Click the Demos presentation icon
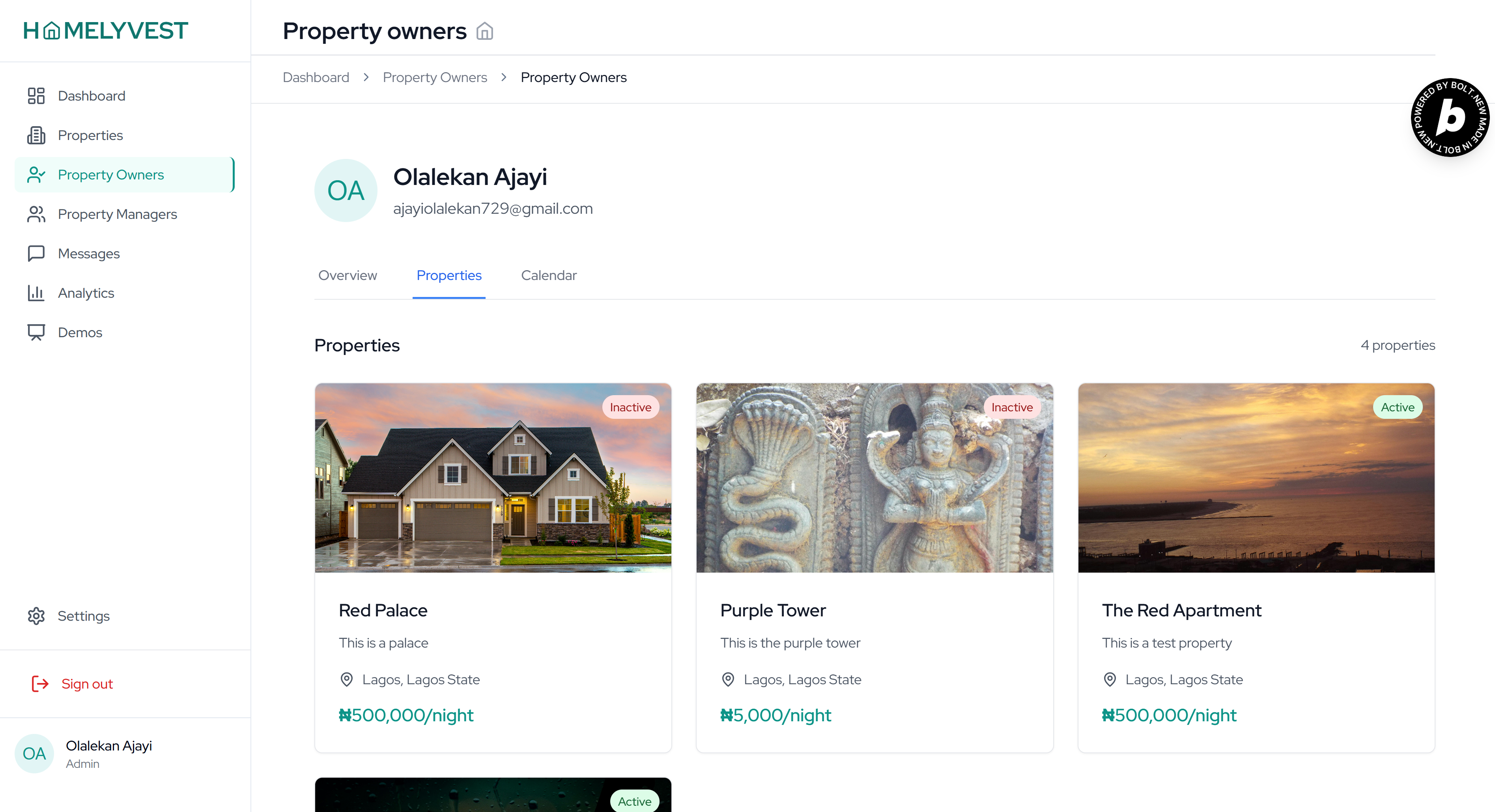This screenshot has height=812, width=1495. (x=36, y=332)
